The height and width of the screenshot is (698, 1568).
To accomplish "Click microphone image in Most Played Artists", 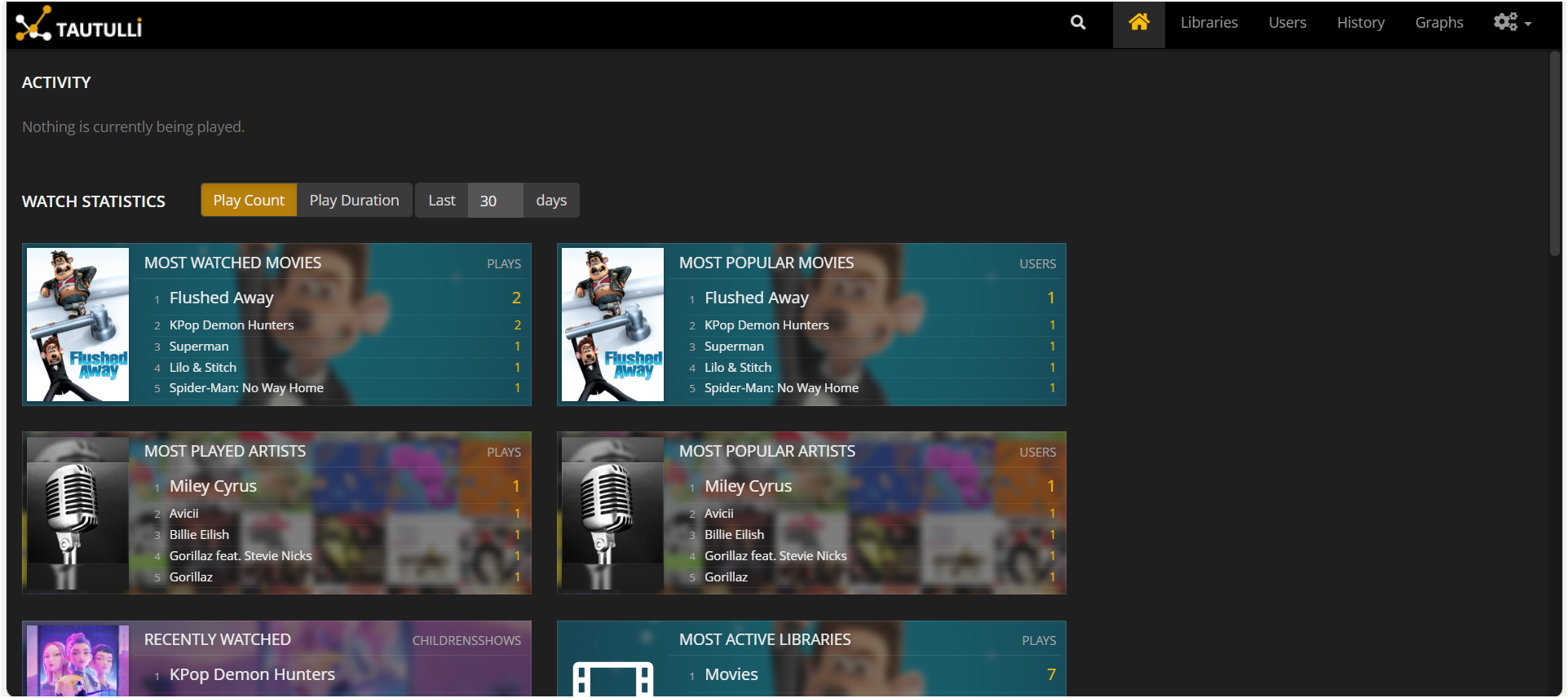I will coord(77,513).
